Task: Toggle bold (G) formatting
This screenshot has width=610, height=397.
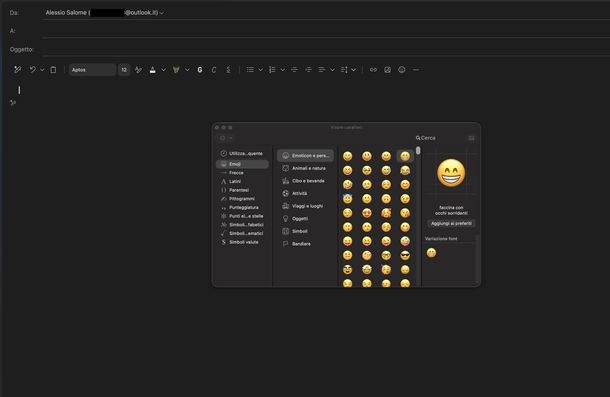Action: click(x=200, y=70)
